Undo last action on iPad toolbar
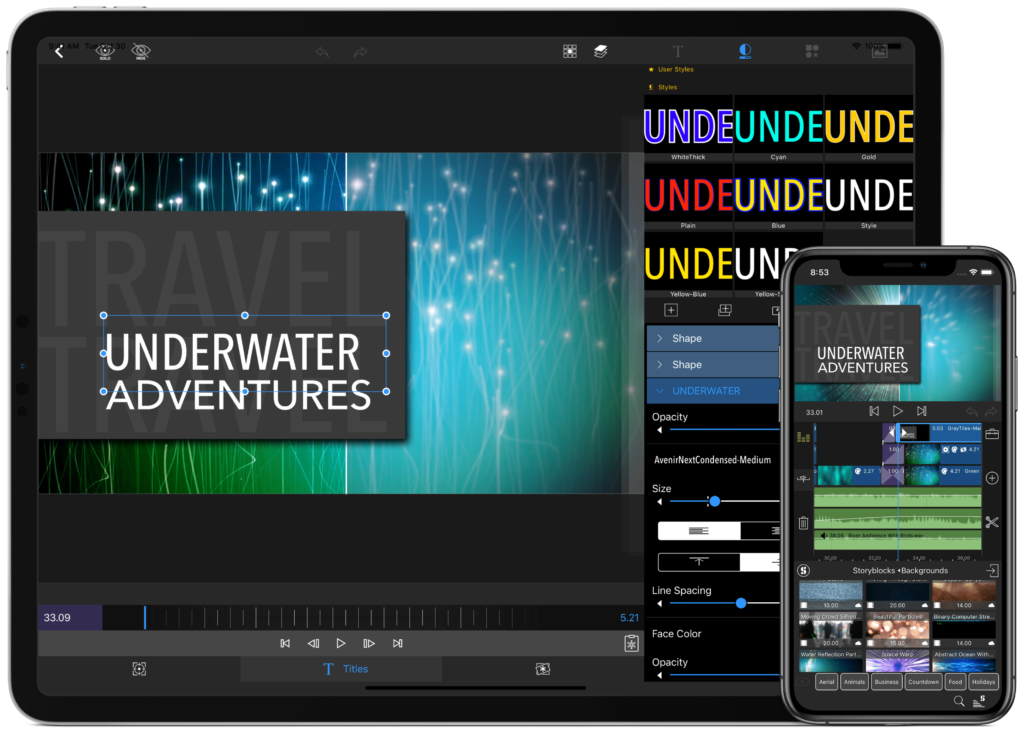This screenshot has width=1024, height=733. [x=322, y=52]
